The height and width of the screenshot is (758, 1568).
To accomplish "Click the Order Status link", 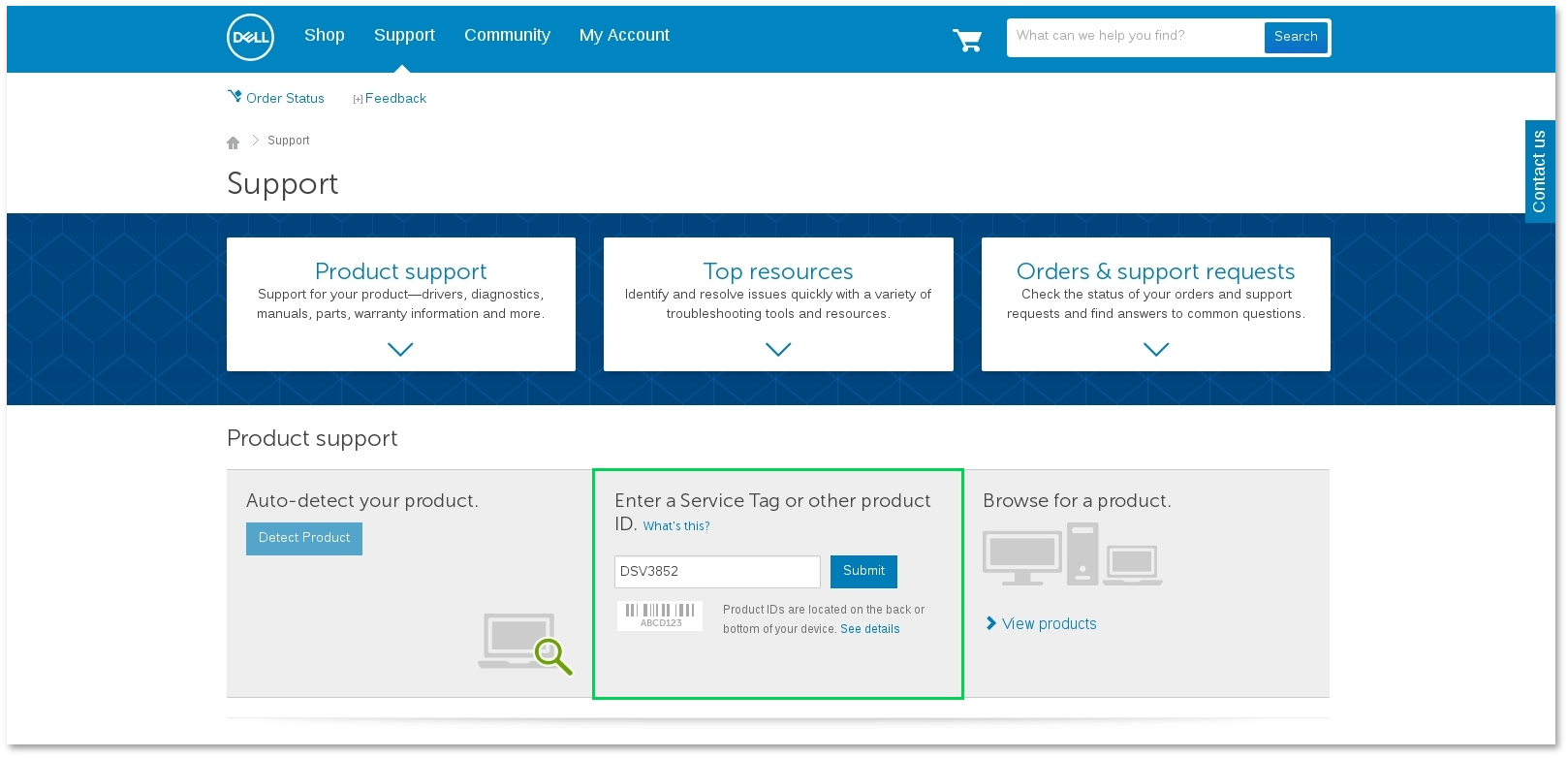I will tap(284, 98).
